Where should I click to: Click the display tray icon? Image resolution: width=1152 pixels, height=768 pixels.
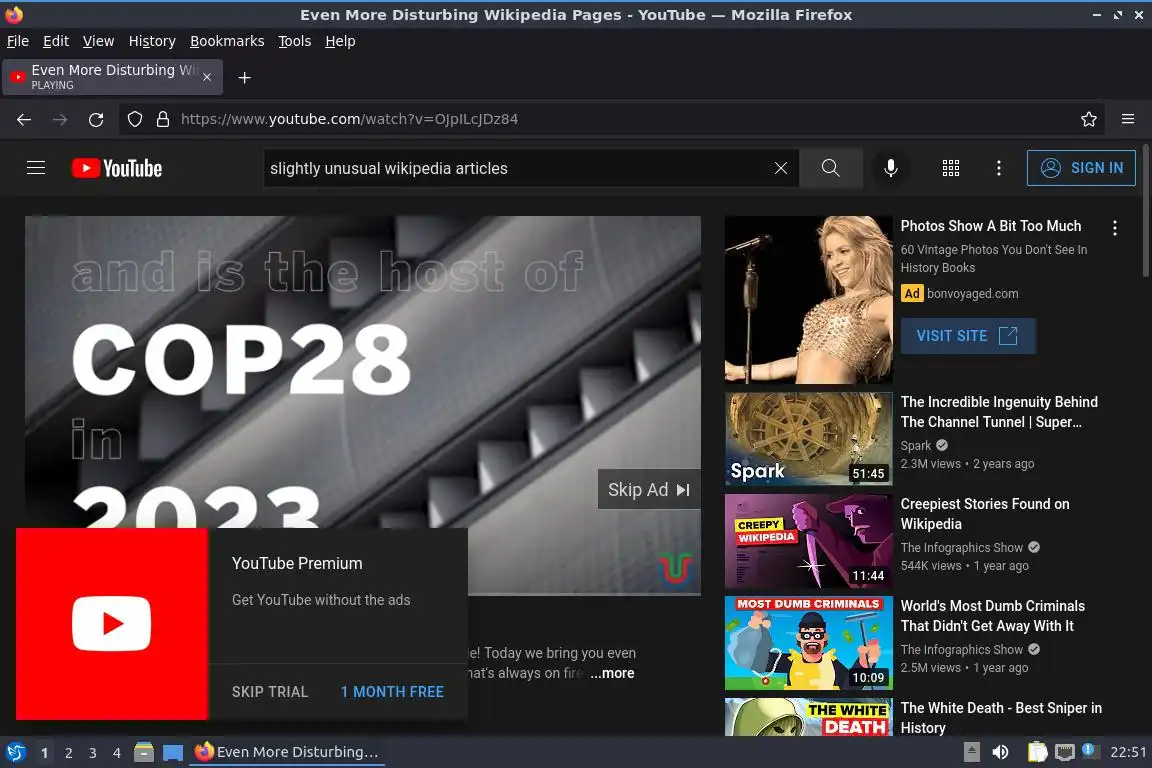1064,752
